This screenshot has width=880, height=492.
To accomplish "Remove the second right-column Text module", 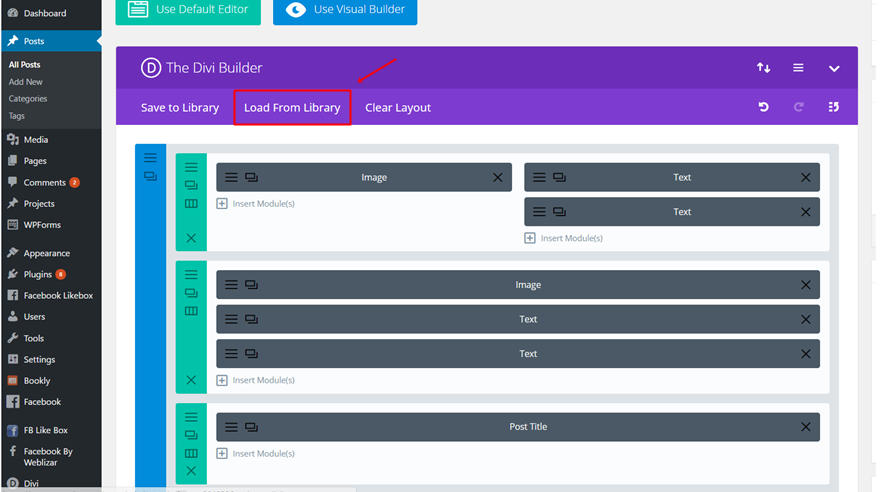I will (x=805, y=212).
